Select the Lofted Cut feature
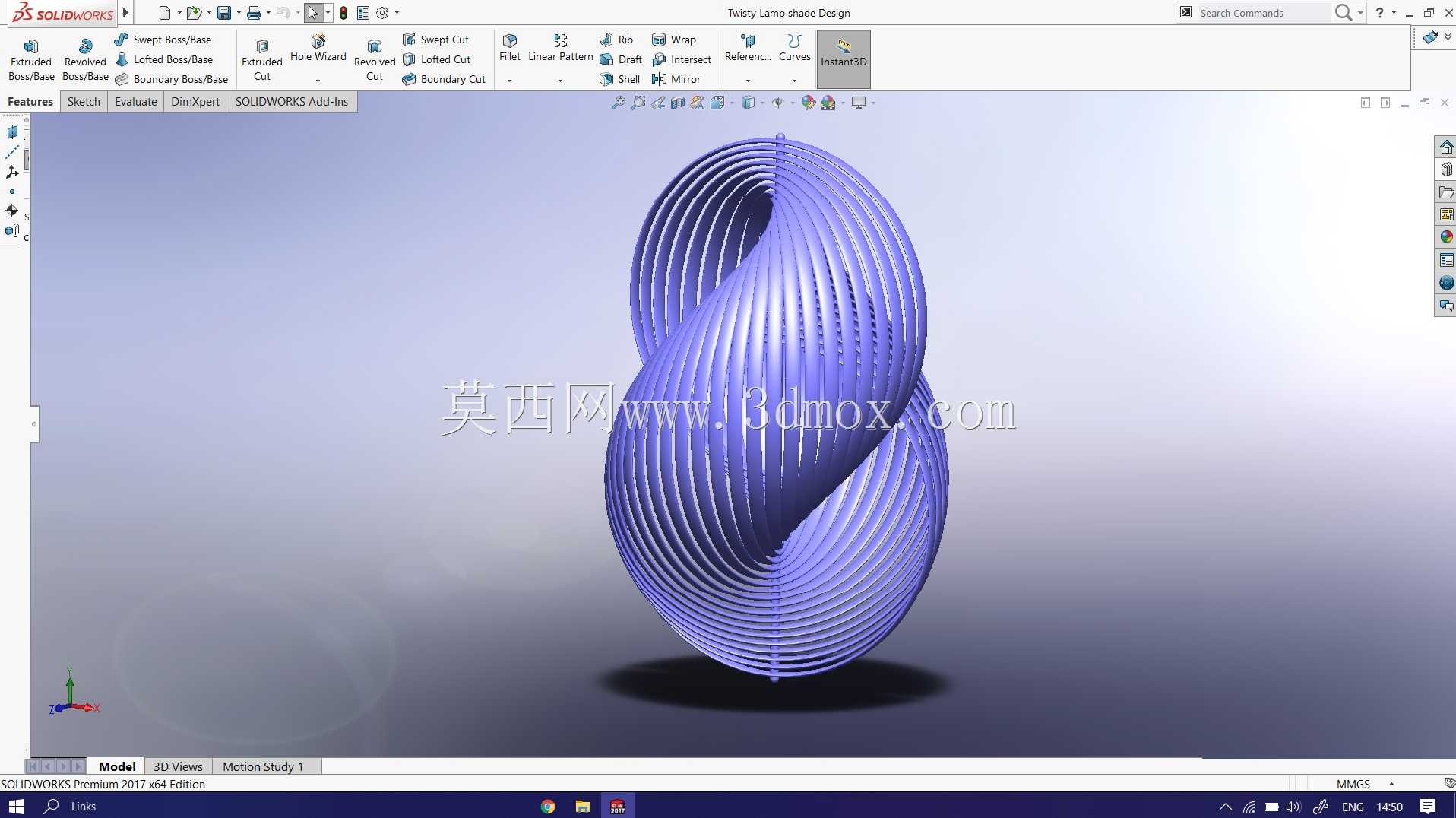The height and width of the screenshot is (818, 1456). click(436, 59)
